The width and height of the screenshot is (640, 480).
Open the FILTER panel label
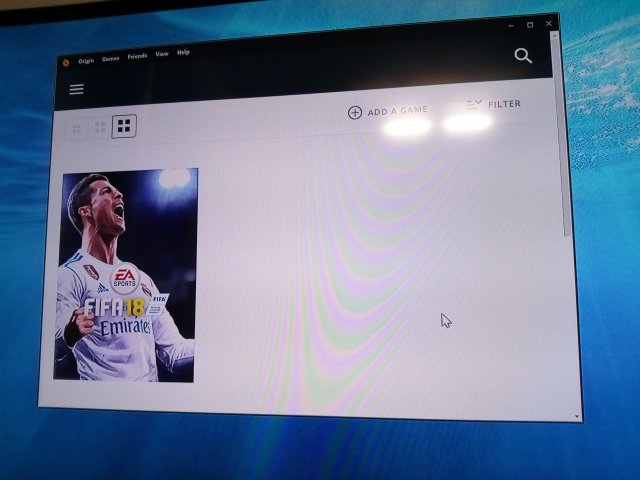[x=504, y=104]
